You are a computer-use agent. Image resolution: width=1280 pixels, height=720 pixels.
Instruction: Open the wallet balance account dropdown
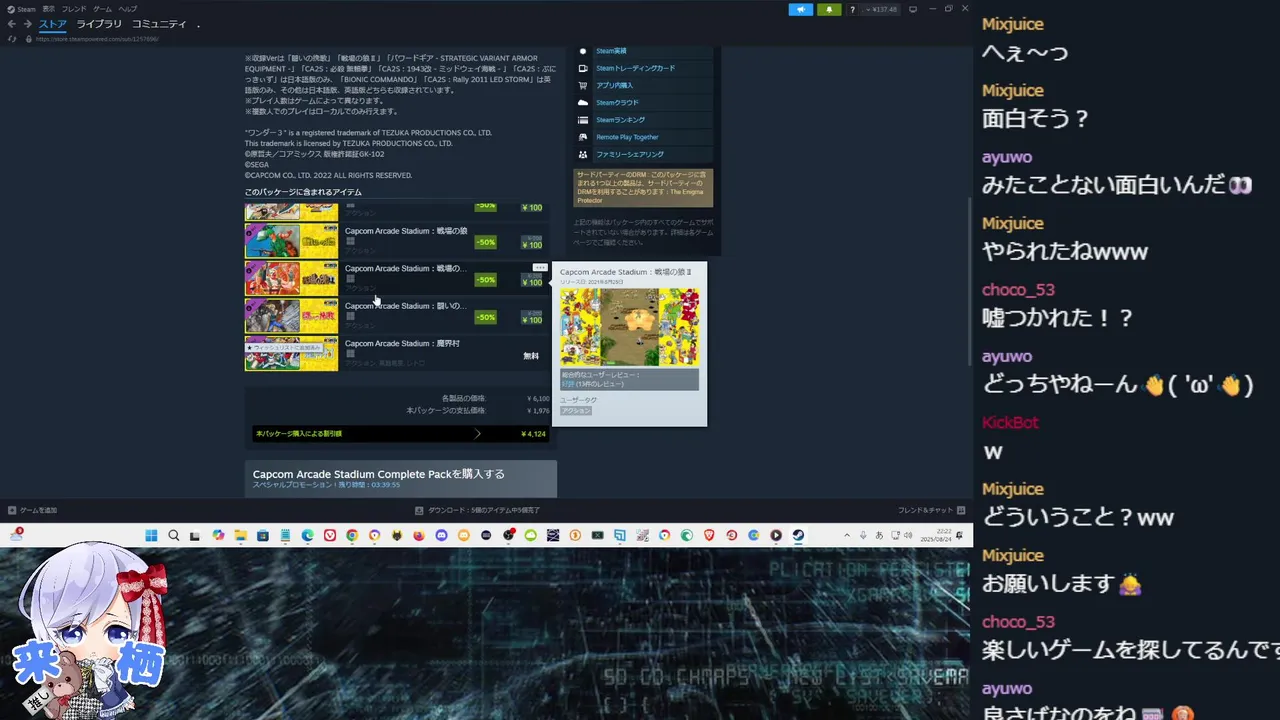click(x=880, y=9)
